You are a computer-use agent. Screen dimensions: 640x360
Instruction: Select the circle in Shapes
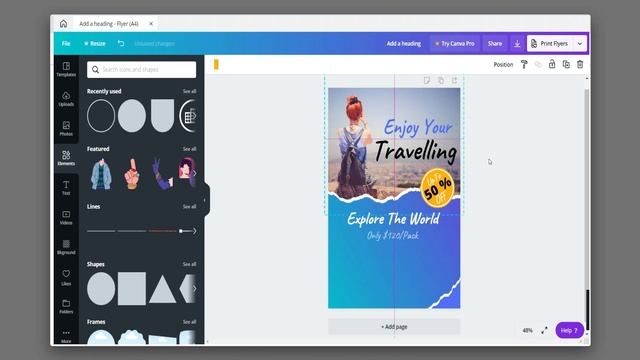(101, 289)
